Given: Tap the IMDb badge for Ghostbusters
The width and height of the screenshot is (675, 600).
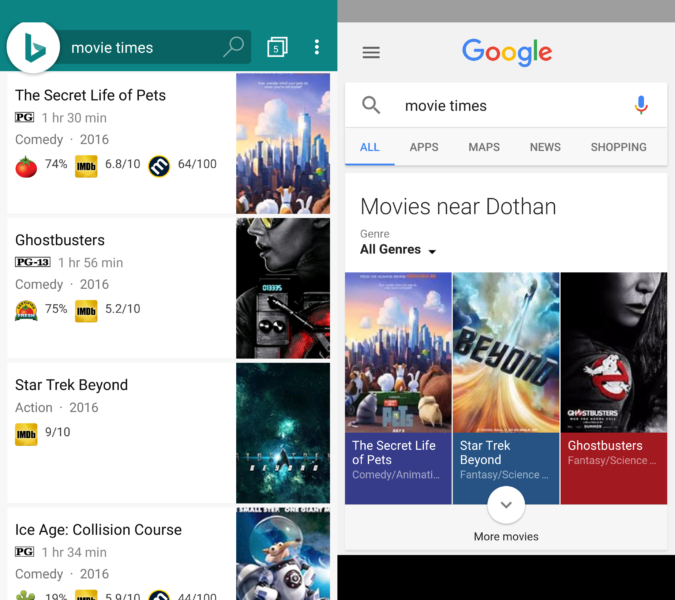Looking at the screenshot, I should 86,311.
